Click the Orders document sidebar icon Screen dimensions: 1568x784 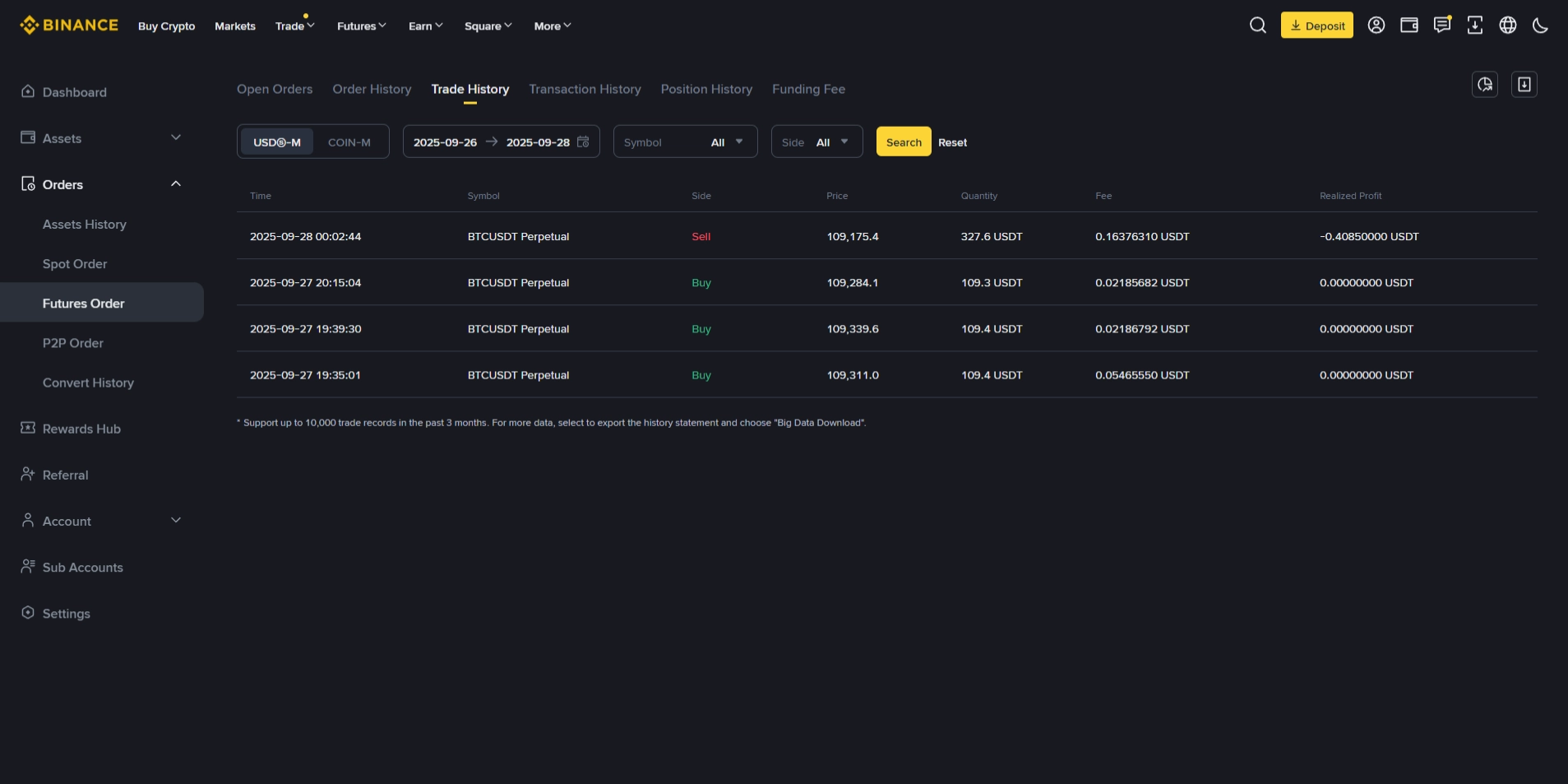28,183
